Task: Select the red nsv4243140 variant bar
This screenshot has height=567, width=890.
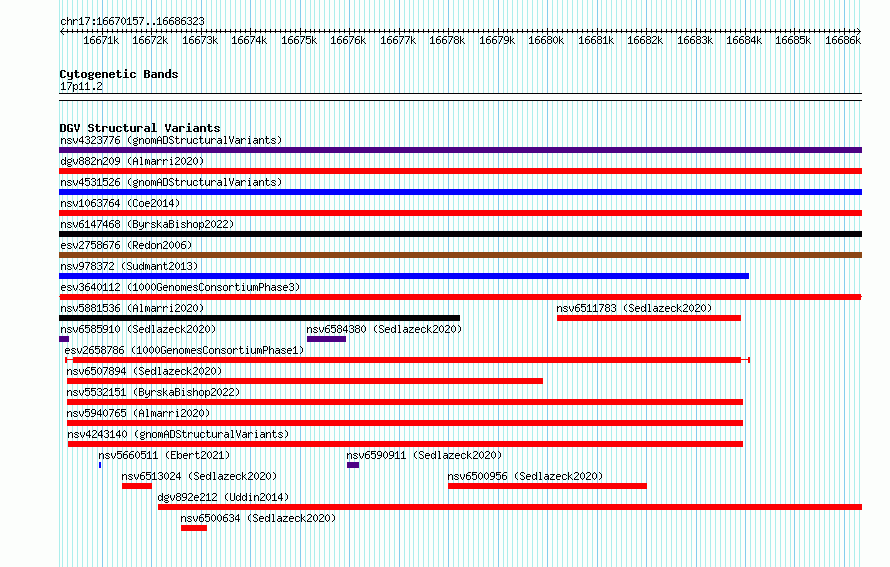Action: (x=405, y=444)
